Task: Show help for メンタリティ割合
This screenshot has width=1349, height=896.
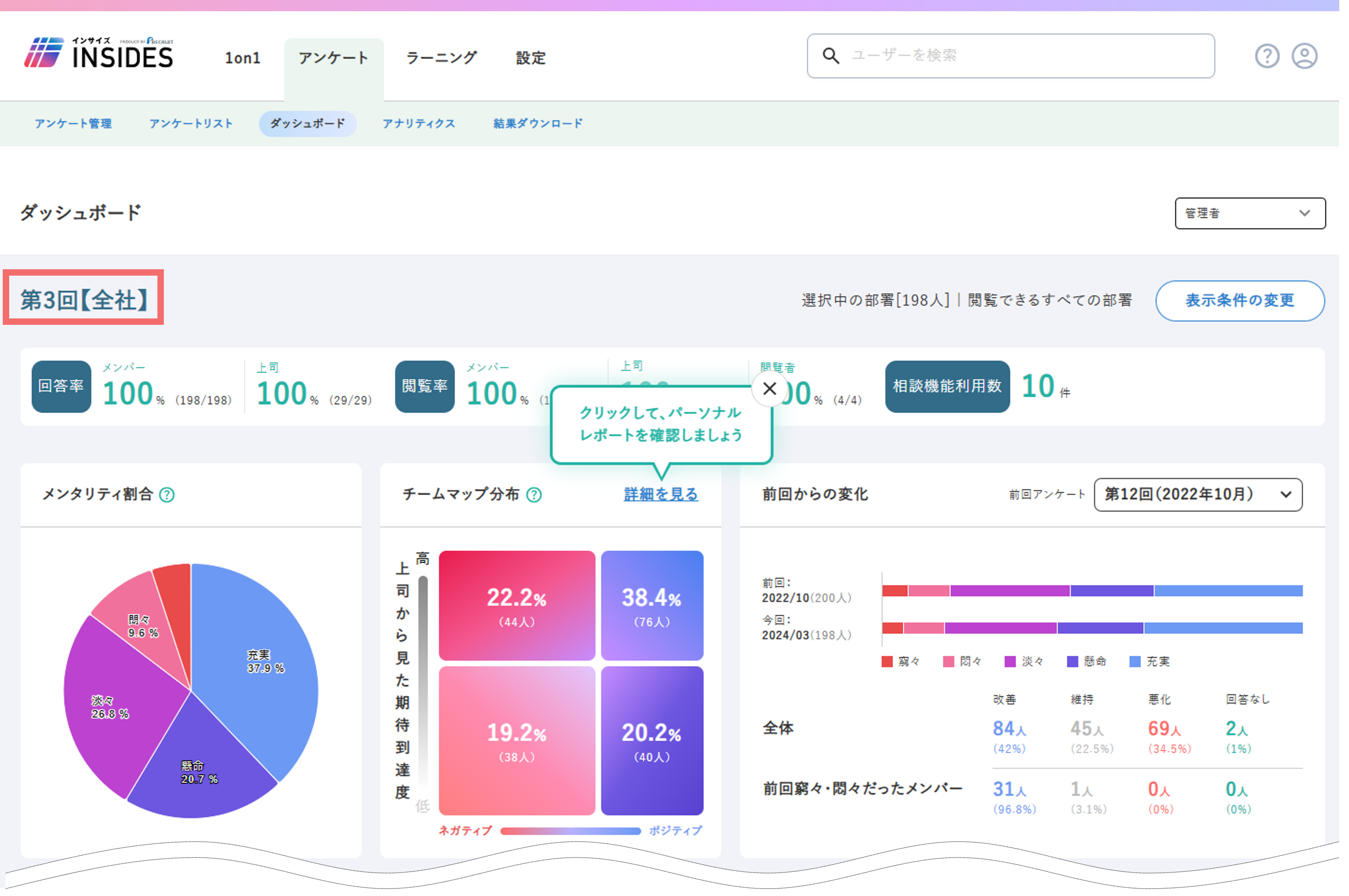Action: (167, 495)
